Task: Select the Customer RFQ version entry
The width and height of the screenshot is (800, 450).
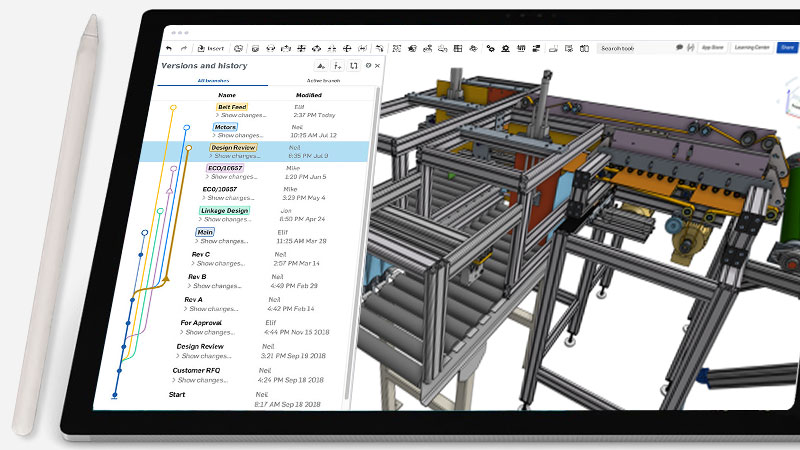Action: point(196,371)
